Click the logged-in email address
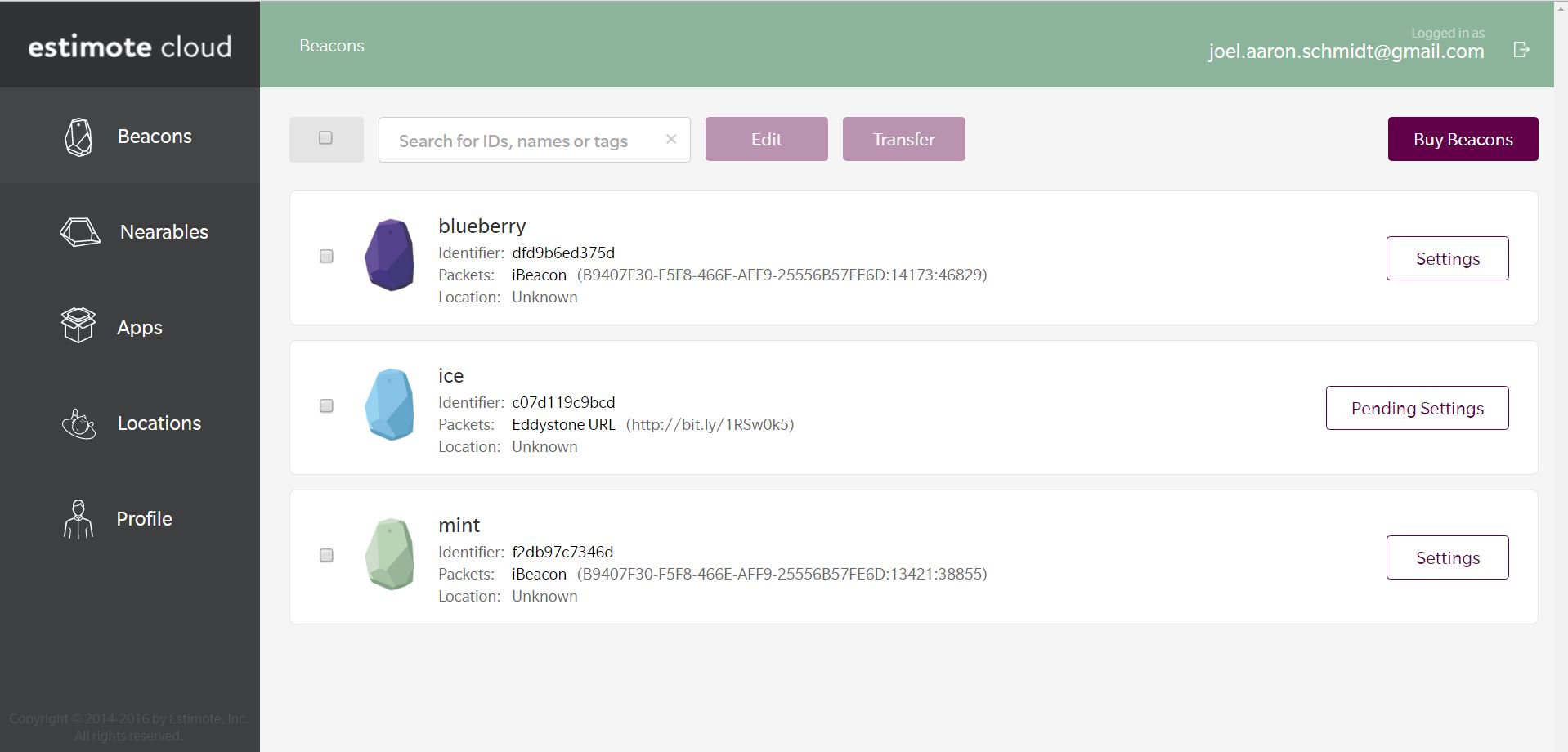1568x752 pixels. (1346, 51)
